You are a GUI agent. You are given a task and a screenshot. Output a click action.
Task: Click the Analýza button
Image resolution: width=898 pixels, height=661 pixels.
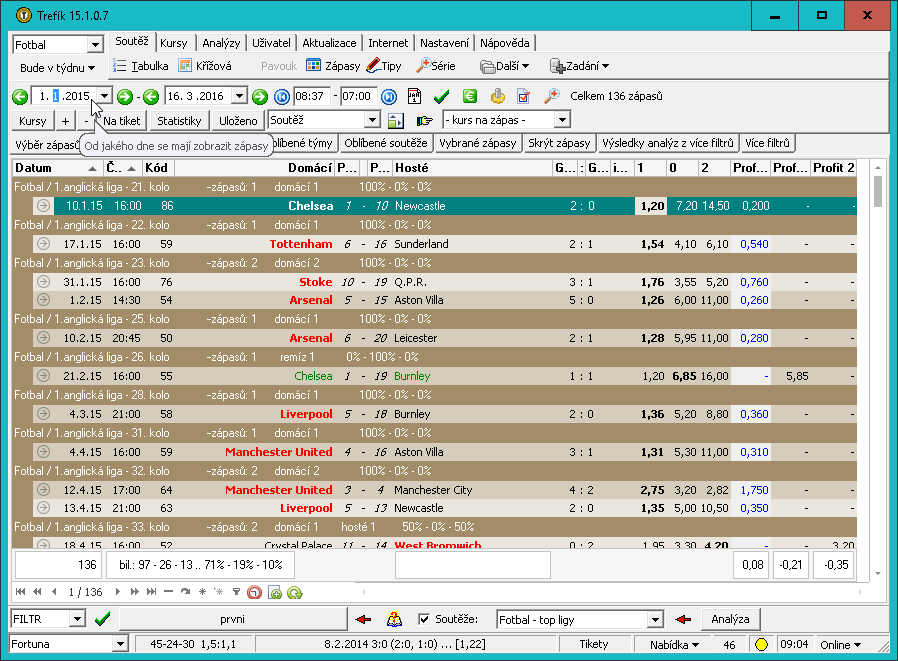click(730, 619)
